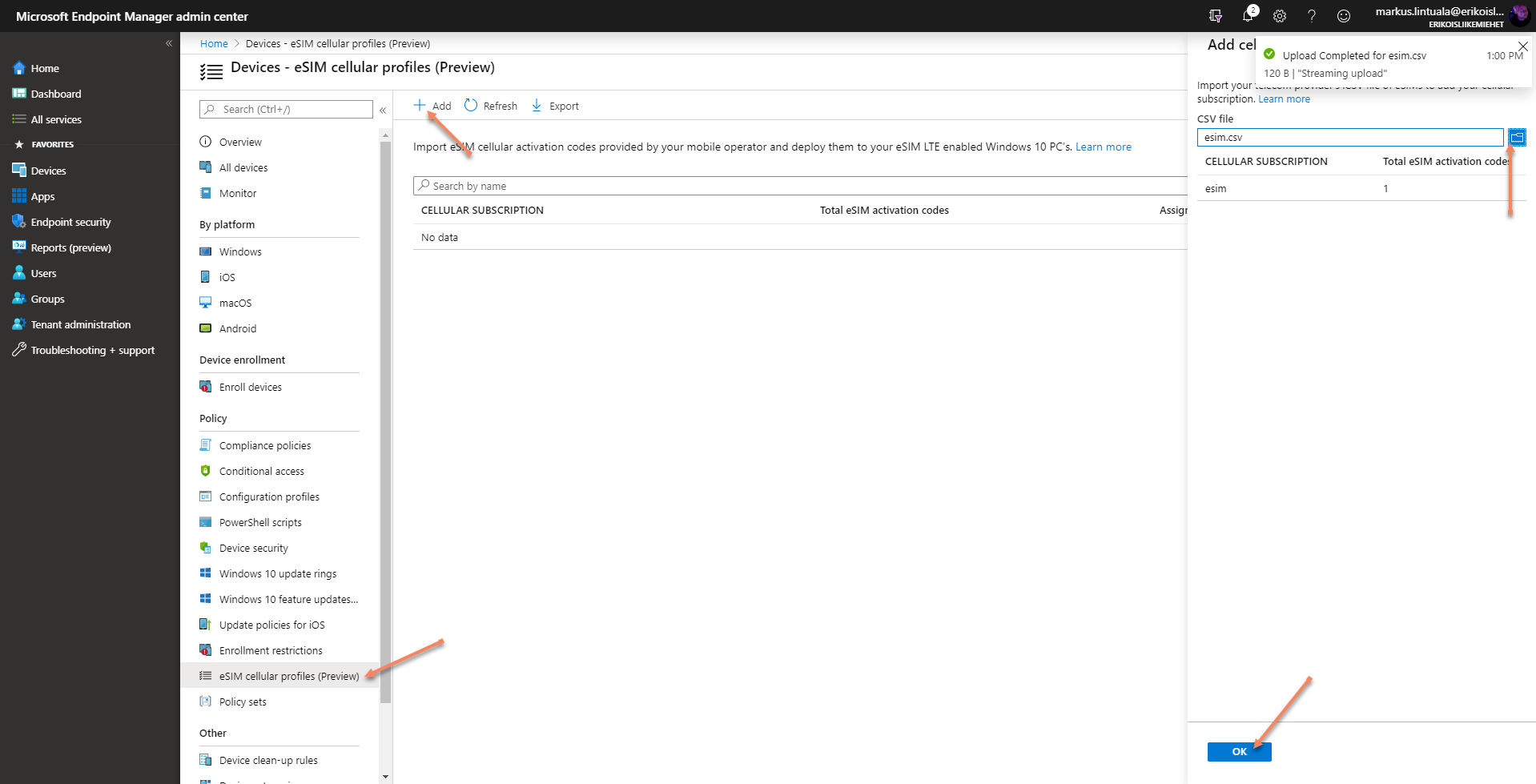
Task: Collapse the main navigation sidebar with the chevron
Action: [169, 42]
